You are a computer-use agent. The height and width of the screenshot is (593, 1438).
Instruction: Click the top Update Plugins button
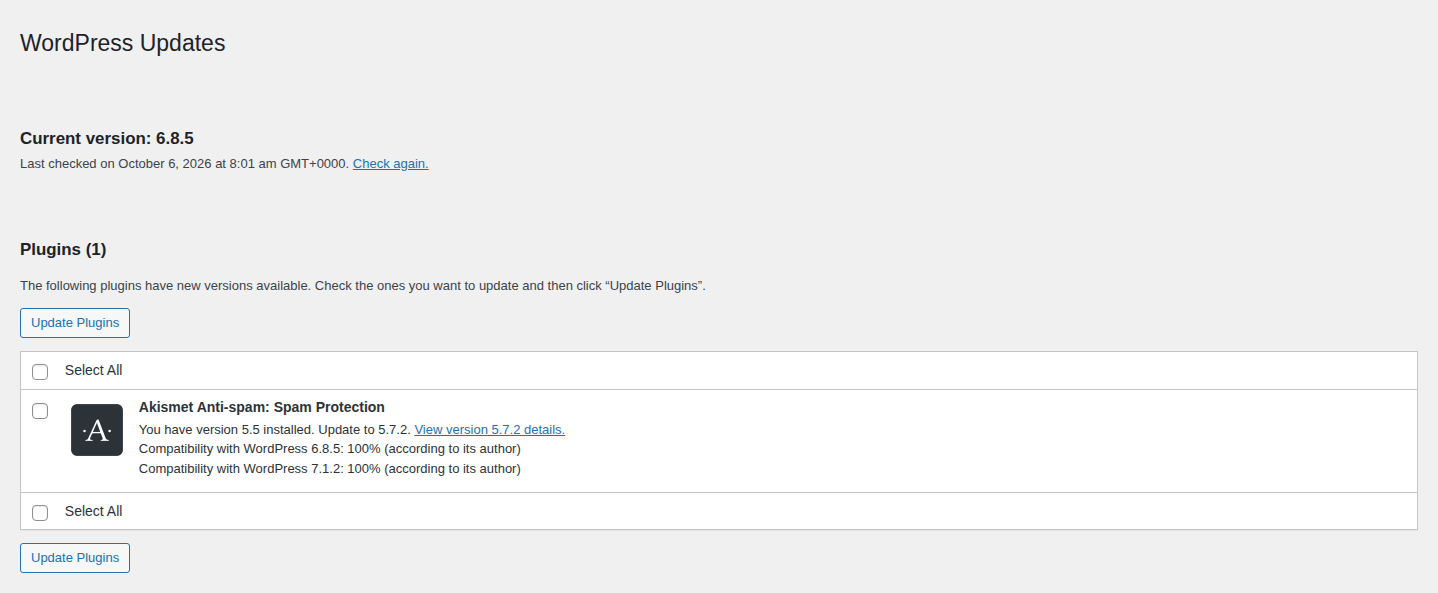click(x=75, y=323)
